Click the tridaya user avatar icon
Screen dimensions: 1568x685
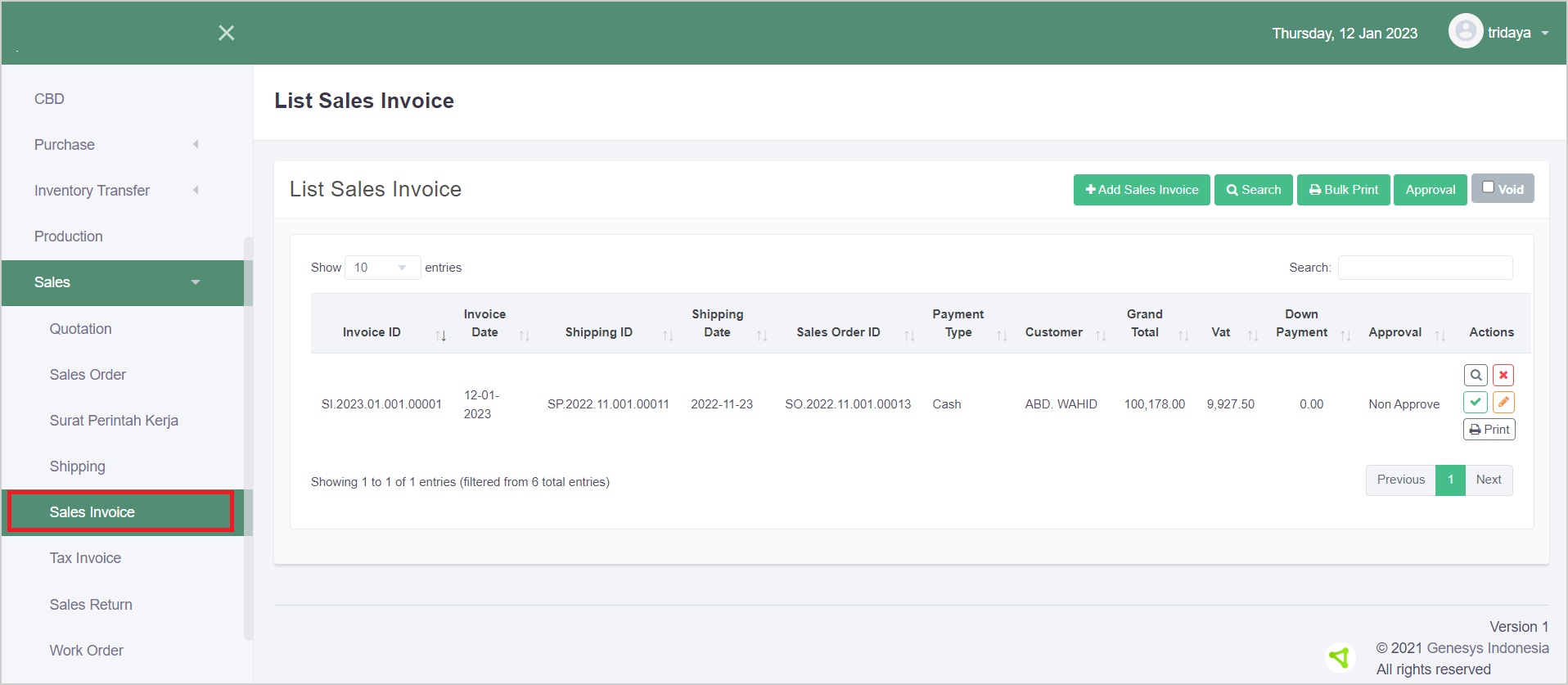1465,32
